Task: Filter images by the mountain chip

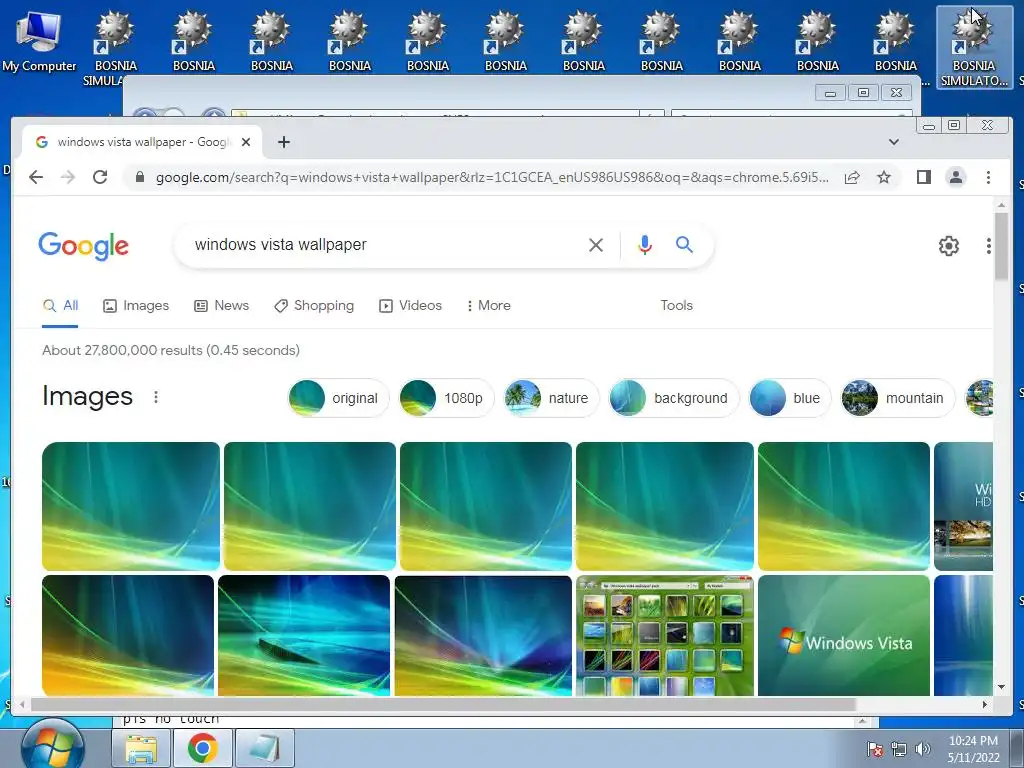Action: [897, 398]
